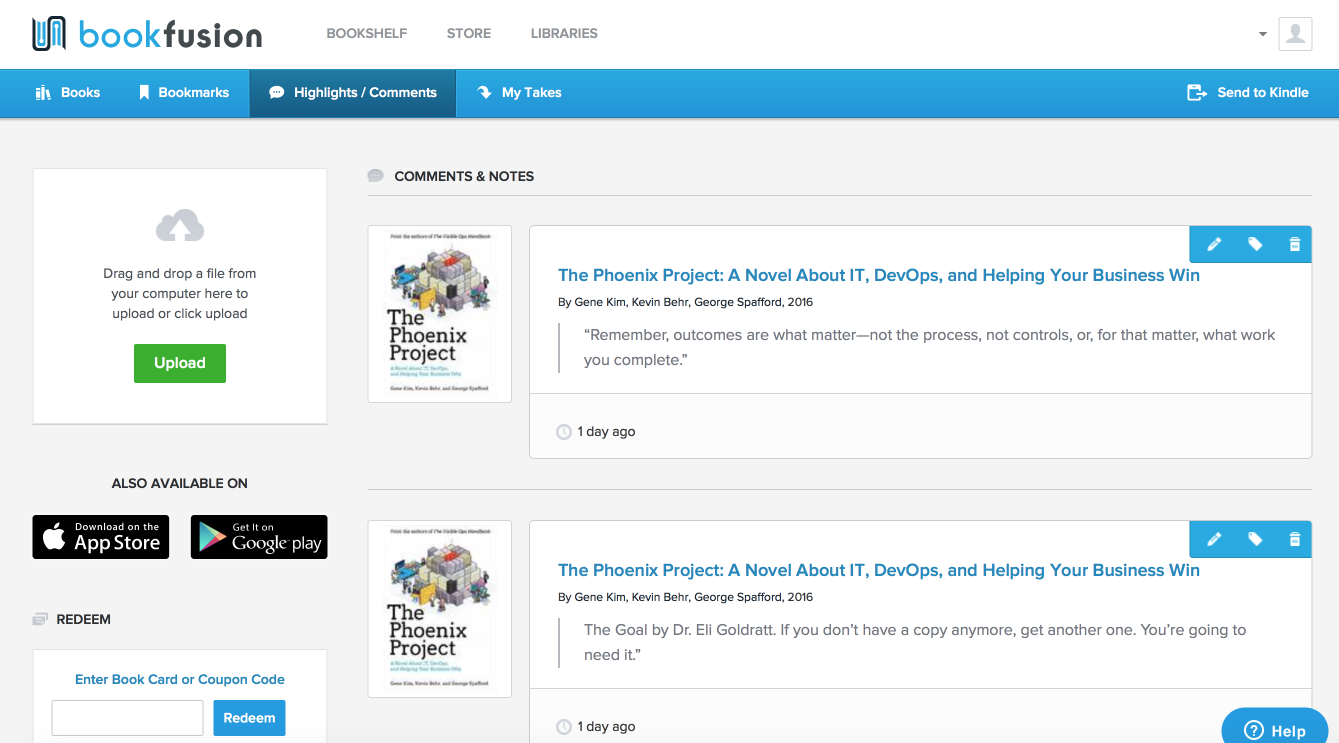Switch to the Bookmarks tab

tap(183, 93)
